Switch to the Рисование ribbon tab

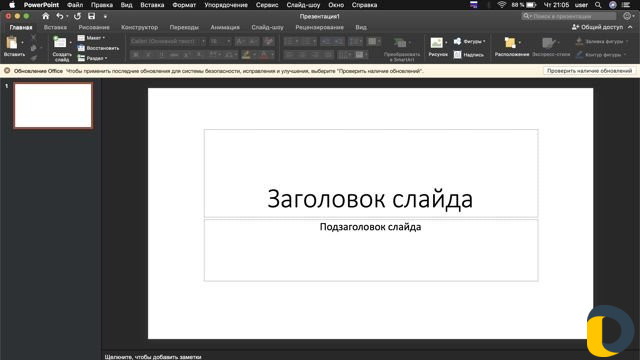94,27
